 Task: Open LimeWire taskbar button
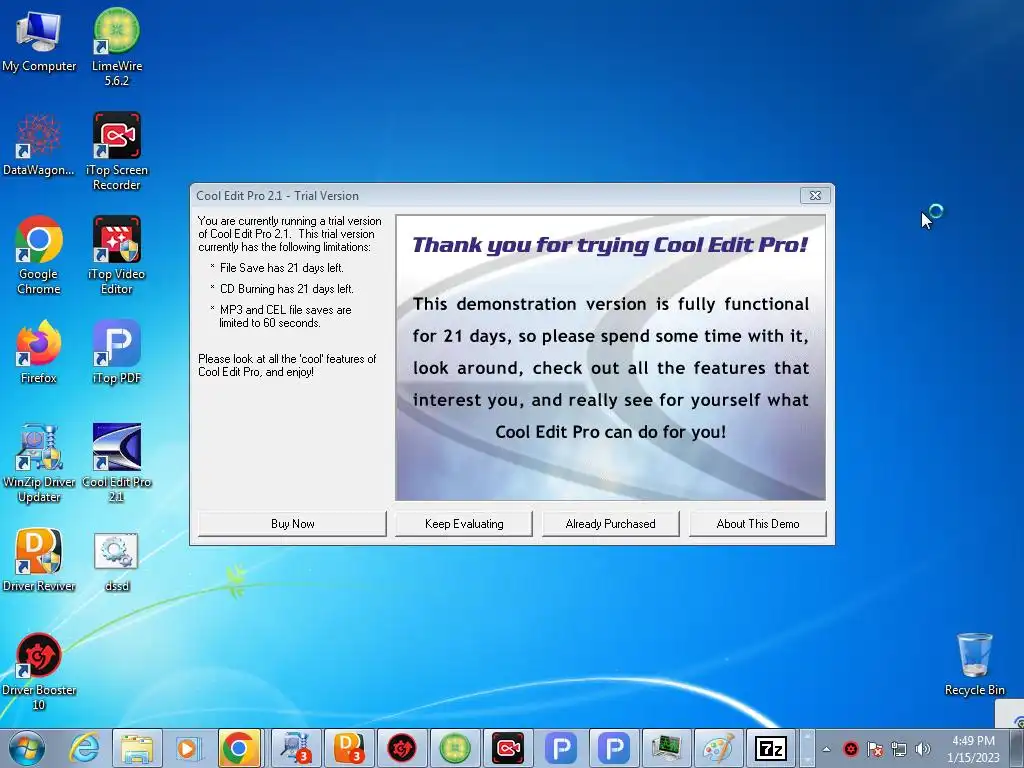pyautogui.click(x=455, y=748)
